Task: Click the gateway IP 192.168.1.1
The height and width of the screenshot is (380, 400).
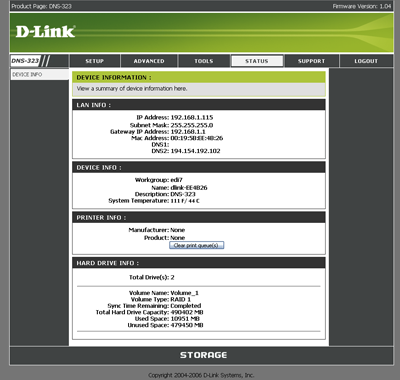Action: [188, 132]
